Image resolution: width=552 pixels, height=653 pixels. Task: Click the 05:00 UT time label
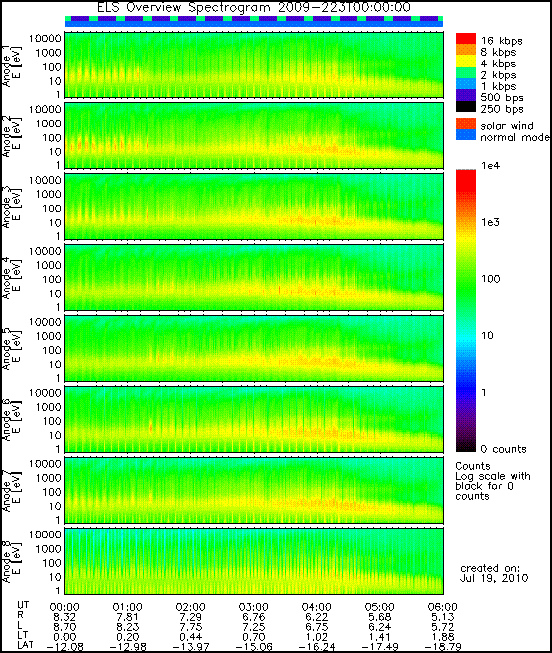point(380,607)
